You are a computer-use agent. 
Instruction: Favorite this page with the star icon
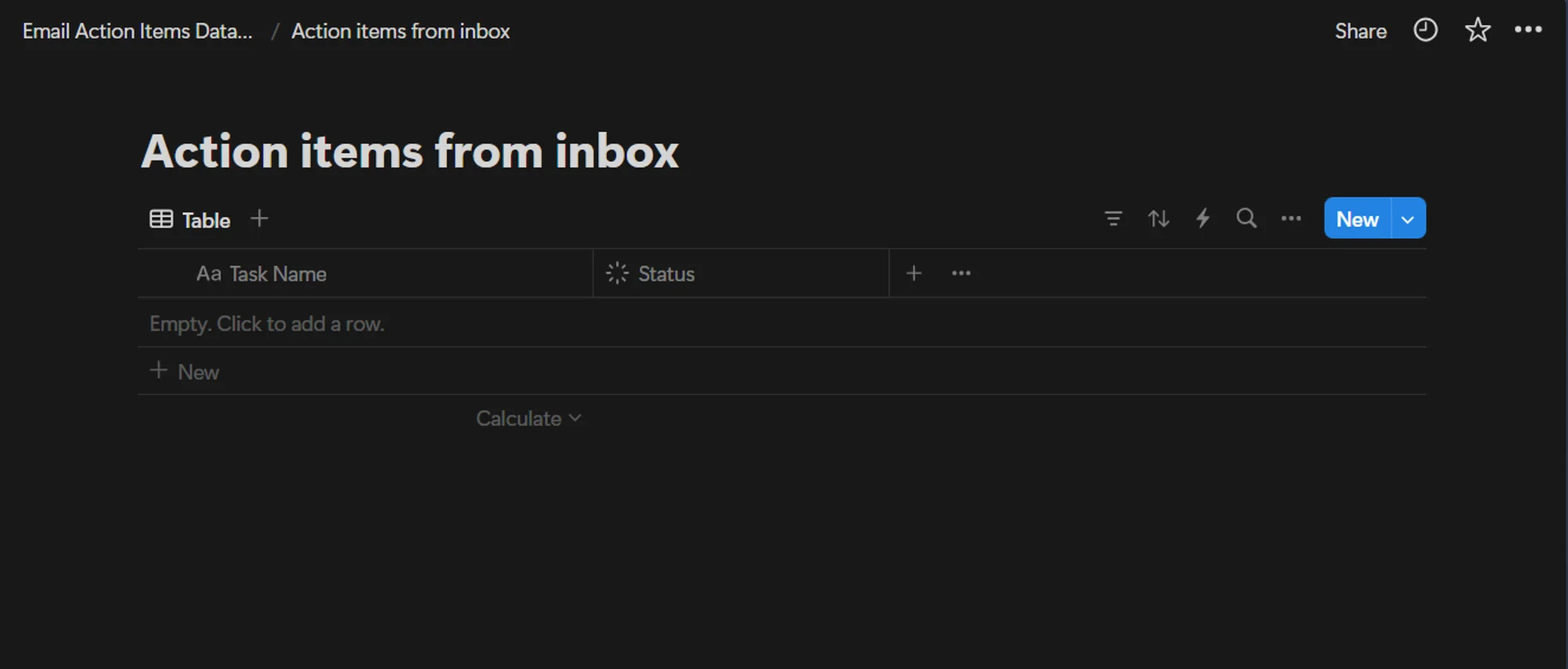pyautogui.click(x=1478, y=31)
